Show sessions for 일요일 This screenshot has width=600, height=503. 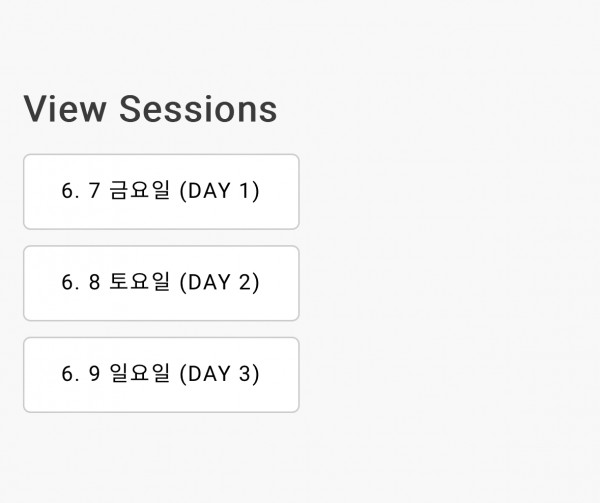coord(161,375)
